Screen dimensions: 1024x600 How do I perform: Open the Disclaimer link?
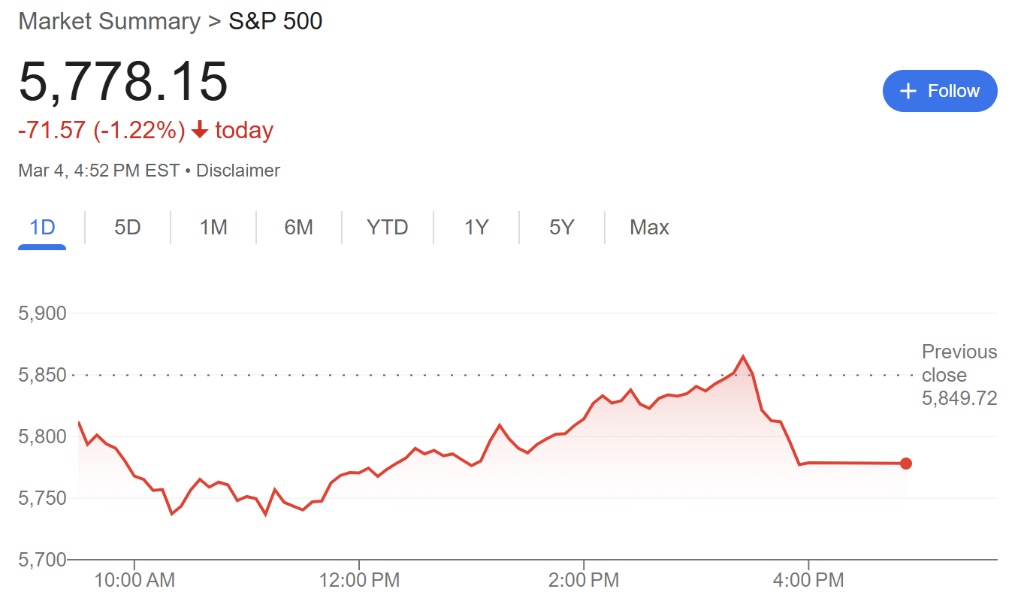[x=238, y=170]
